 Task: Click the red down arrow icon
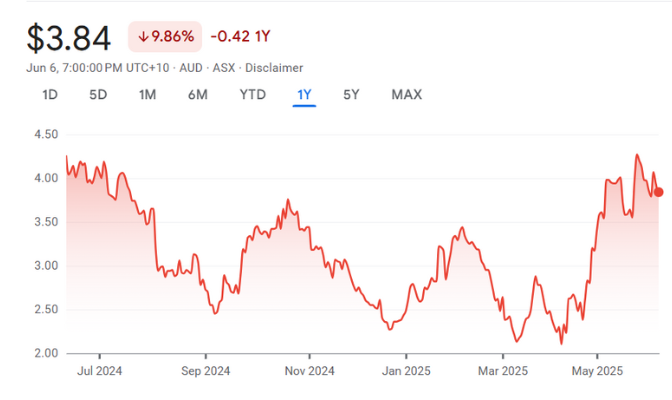tap(143, 37)
